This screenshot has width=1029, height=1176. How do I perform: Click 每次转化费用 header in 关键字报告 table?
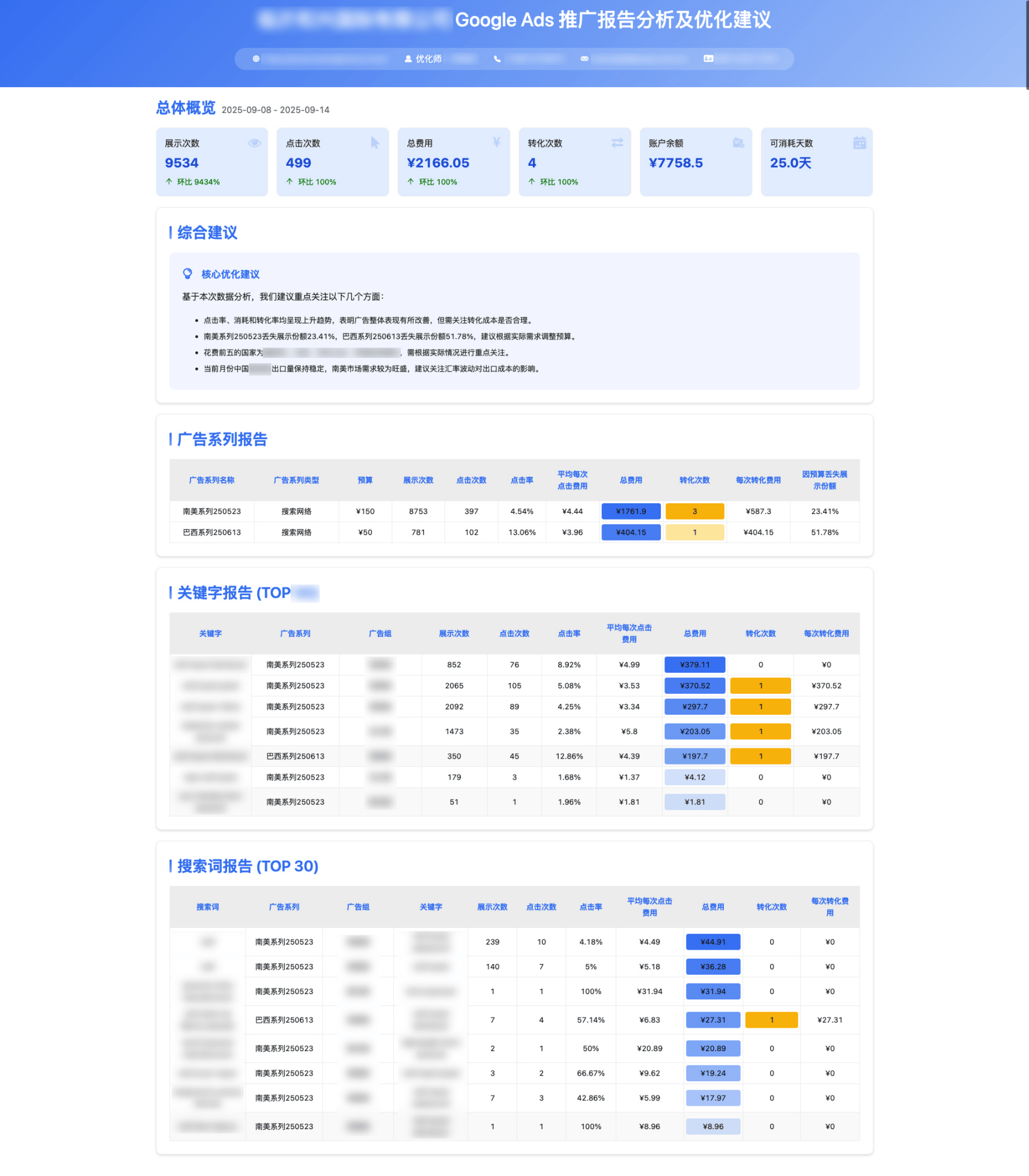(826, 634)
